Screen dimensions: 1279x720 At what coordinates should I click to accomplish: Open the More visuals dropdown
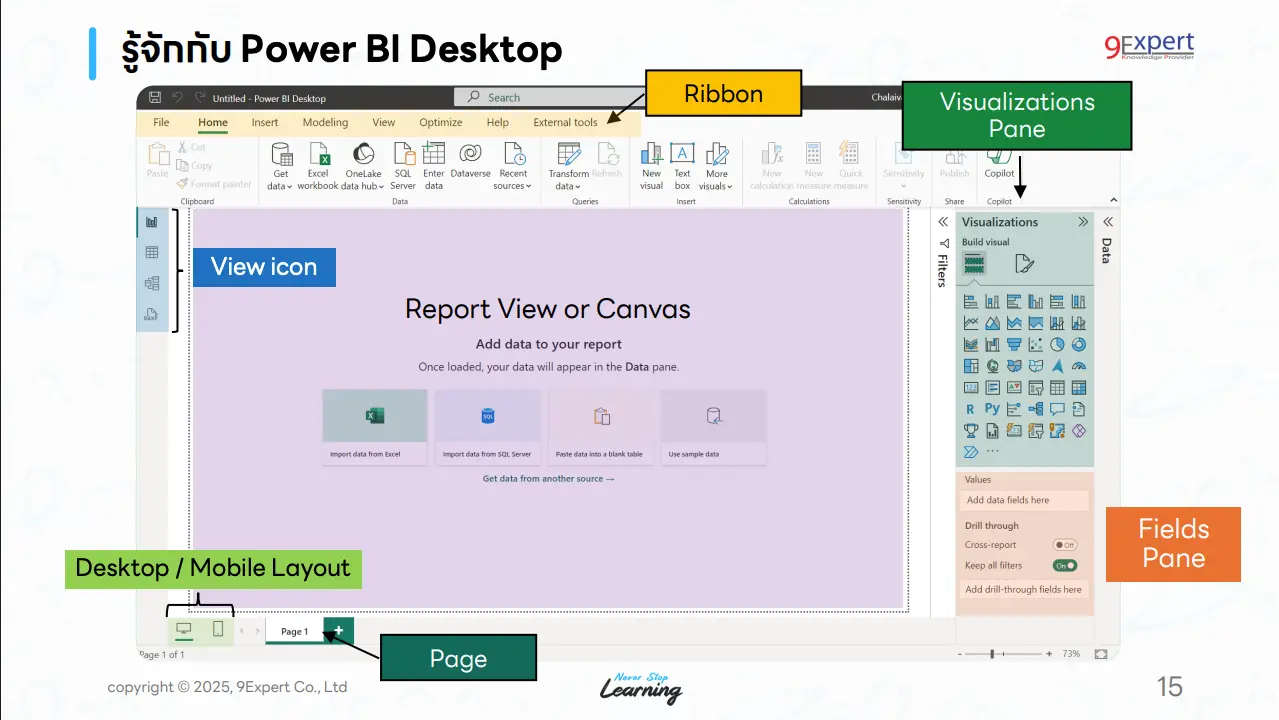point(716,166)
